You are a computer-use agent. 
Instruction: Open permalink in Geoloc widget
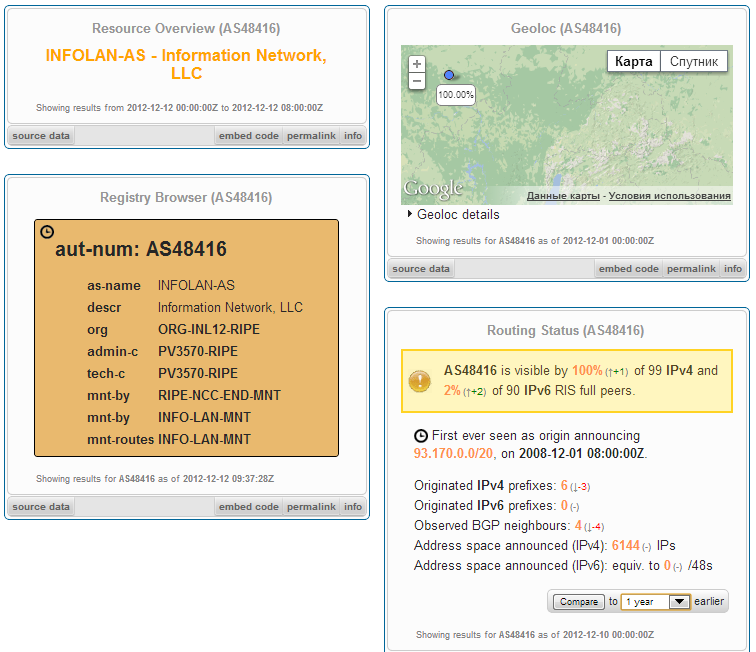point(691,269)
